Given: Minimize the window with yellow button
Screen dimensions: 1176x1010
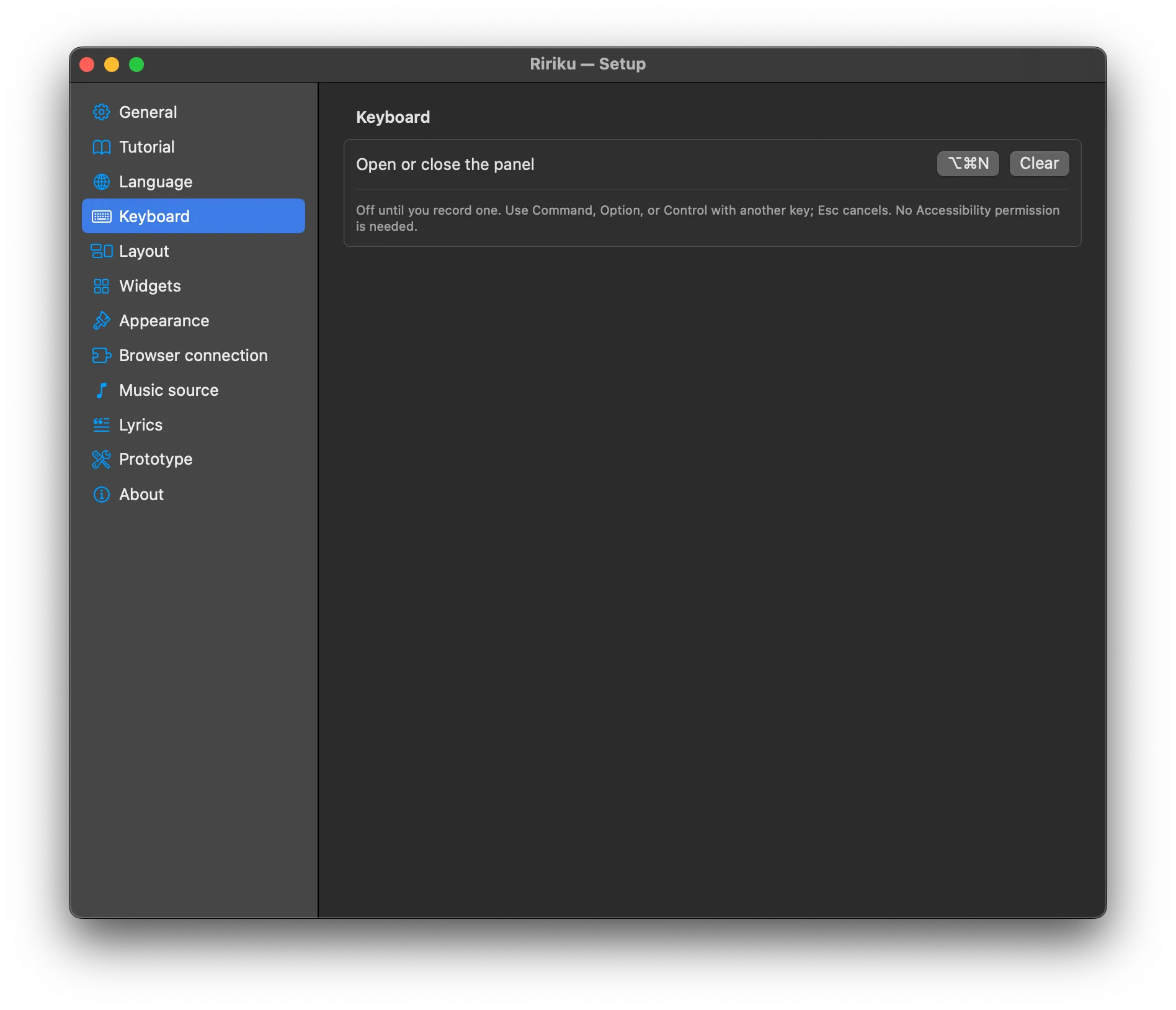Looking at the screenshot, I should tap(112, 65).
